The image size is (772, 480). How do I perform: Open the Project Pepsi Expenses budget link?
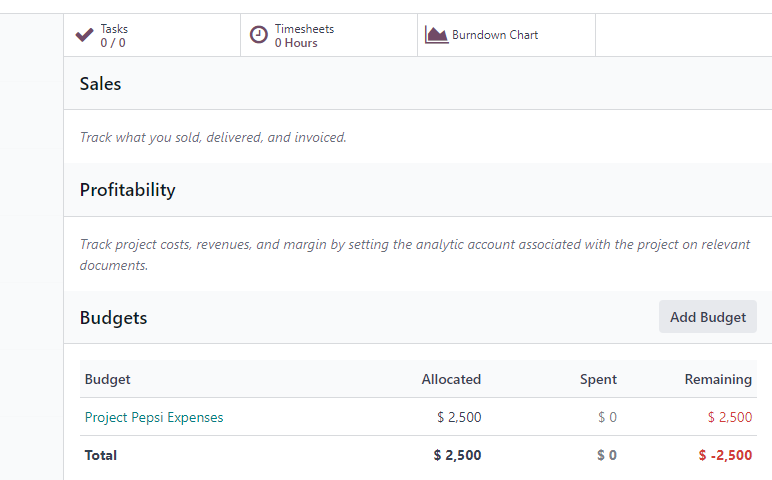coord(154,417)
